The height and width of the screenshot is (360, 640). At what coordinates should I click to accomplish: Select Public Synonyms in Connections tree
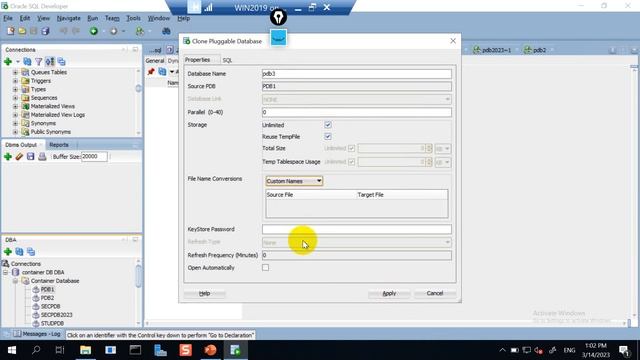51,132
